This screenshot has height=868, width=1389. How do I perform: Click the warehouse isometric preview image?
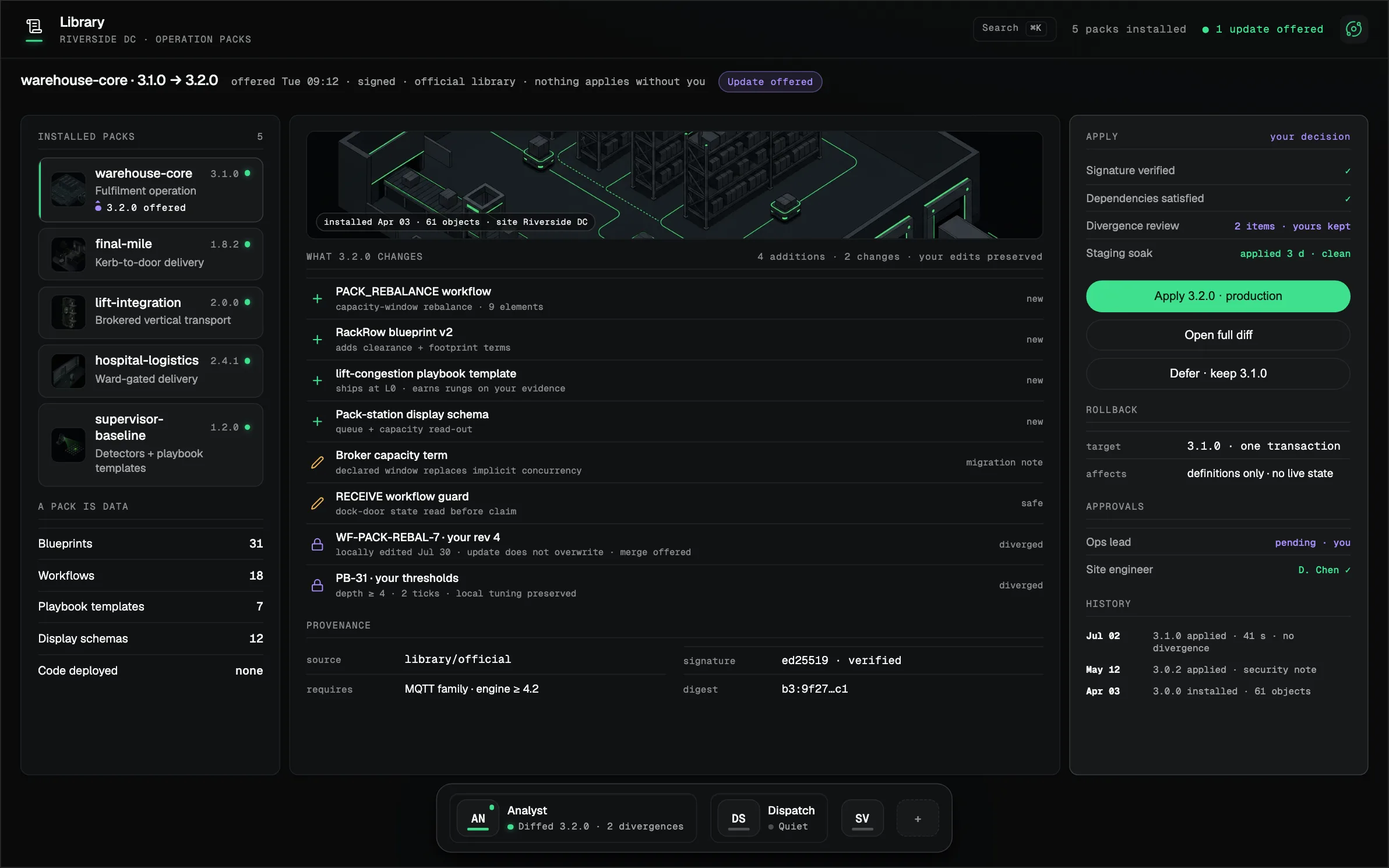[675, 185]
